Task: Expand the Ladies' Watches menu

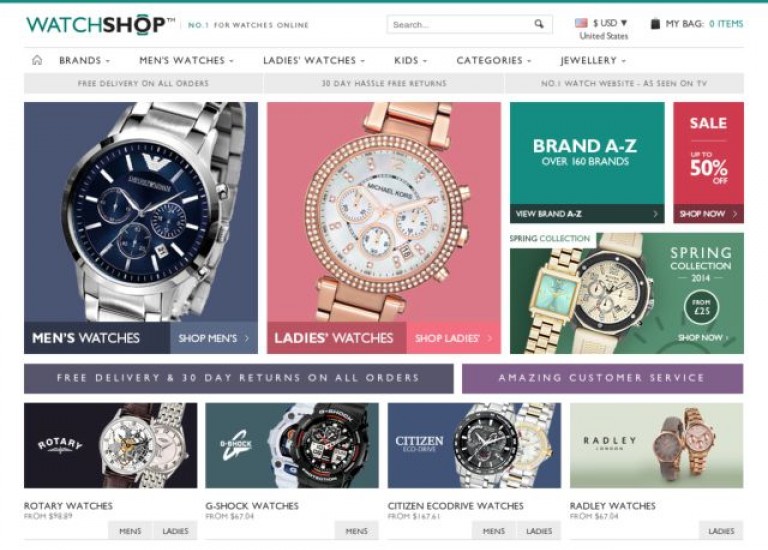Action: point(314,60)
